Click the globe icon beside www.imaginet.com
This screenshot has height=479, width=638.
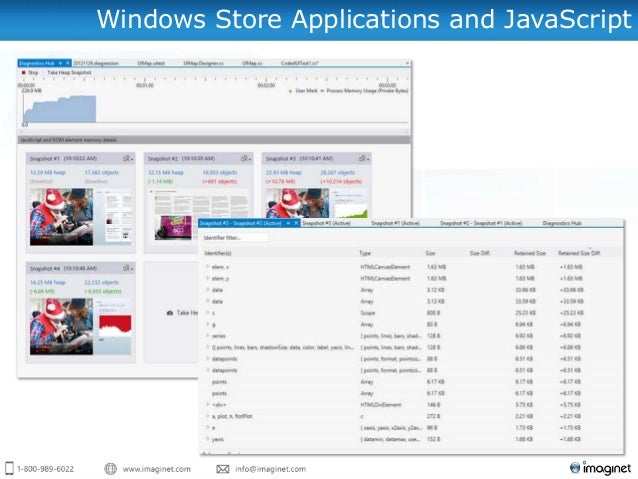(110, 469)
